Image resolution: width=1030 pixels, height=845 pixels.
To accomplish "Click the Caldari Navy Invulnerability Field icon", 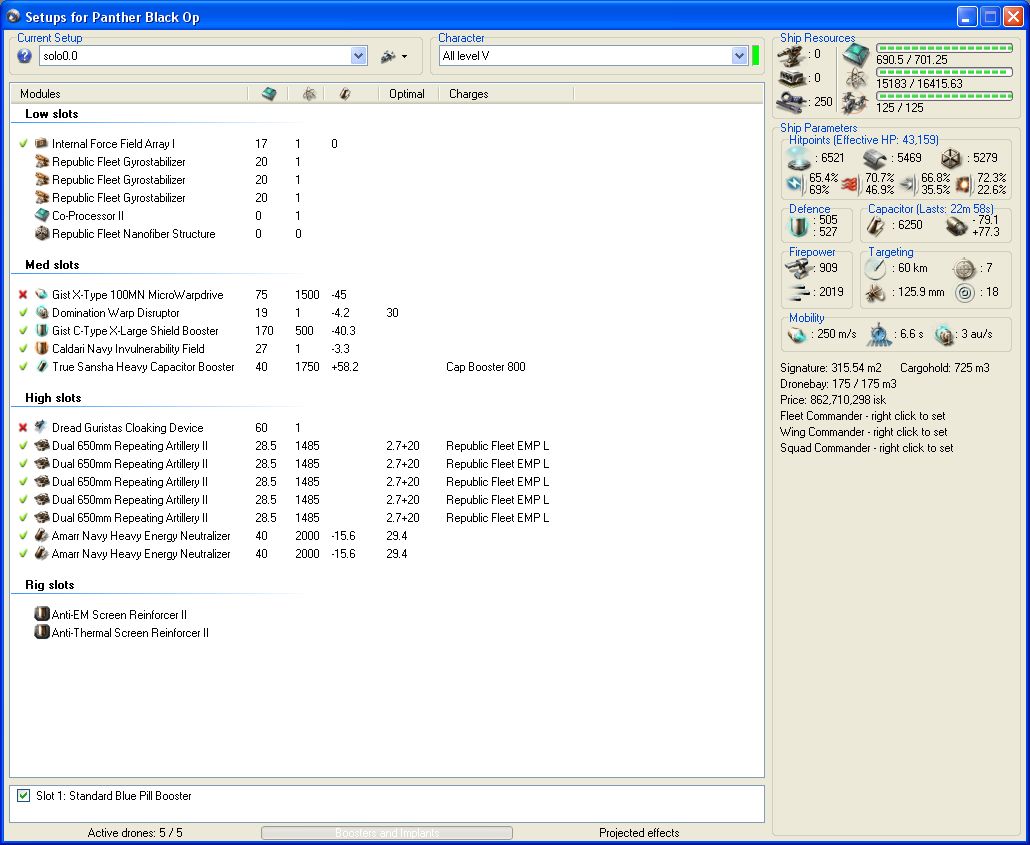I will [42, 348].
